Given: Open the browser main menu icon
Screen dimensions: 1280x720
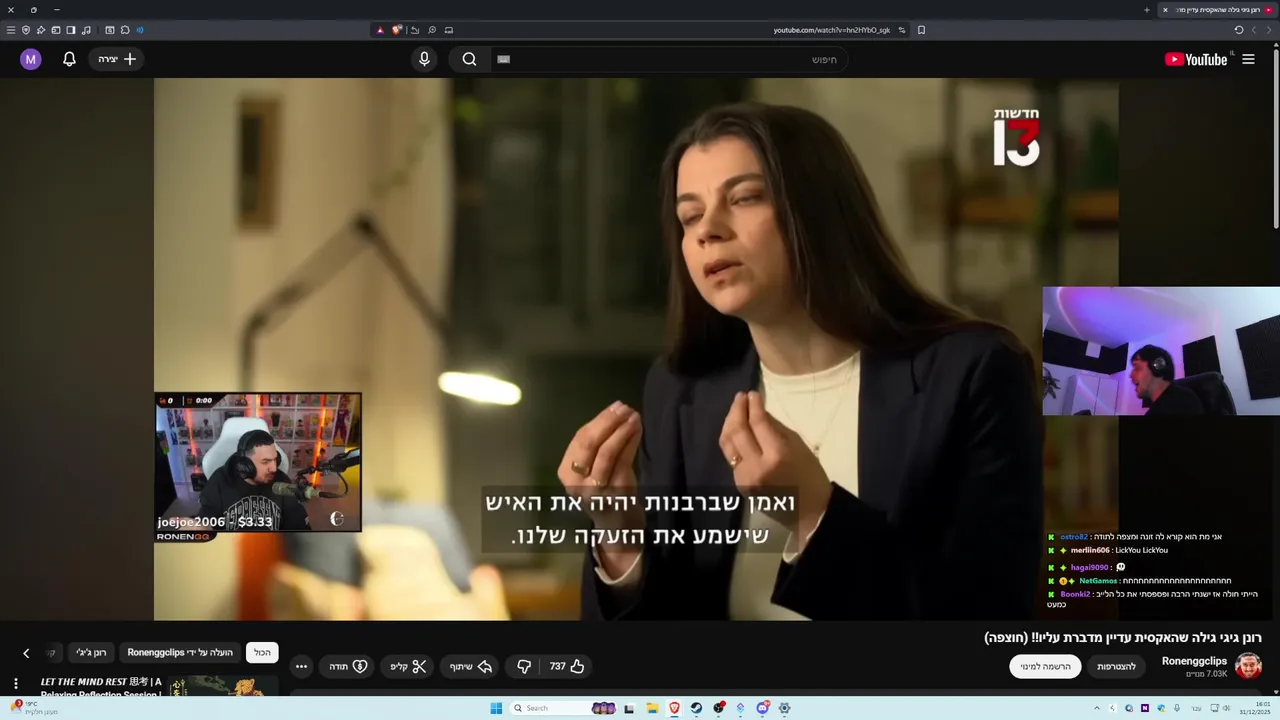Looking at the screenshot, I should click(11, 30).
